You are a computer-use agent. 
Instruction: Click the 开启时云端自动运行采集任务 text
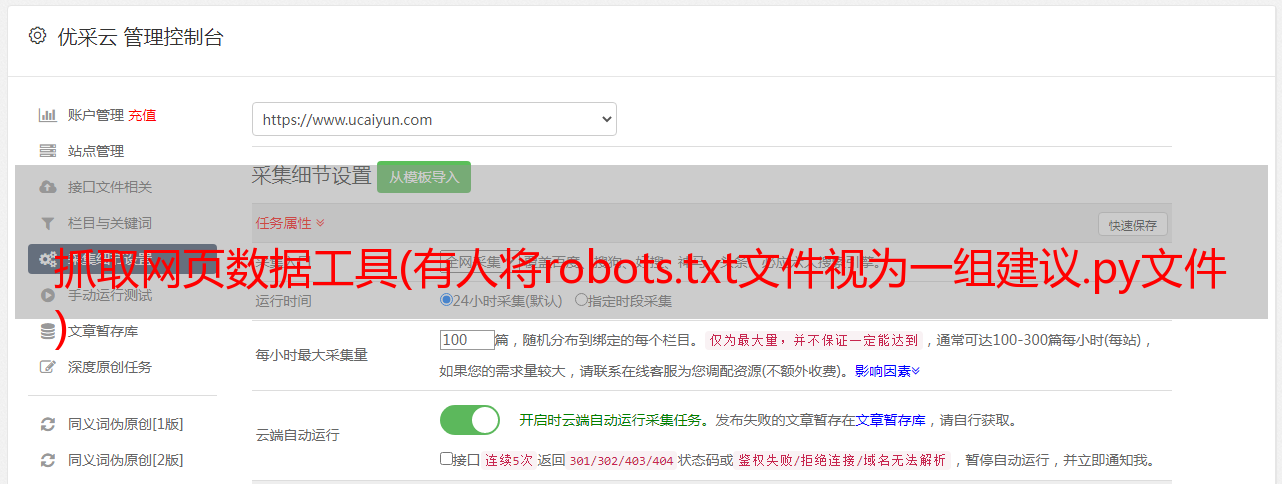611,420
